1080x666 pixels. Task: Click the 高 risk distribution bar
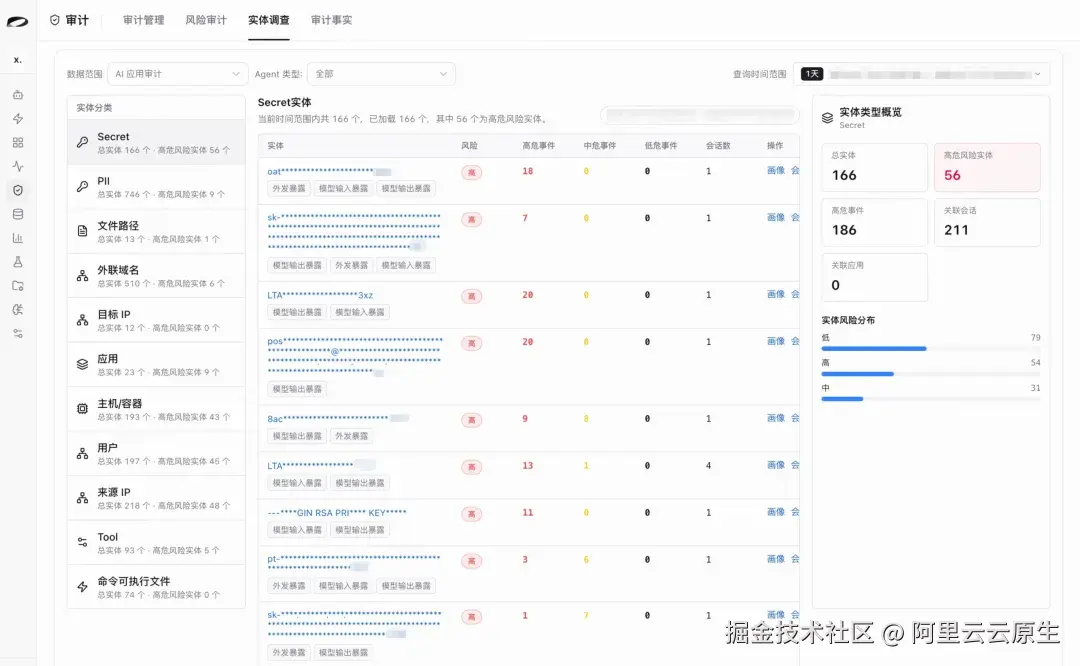(x=931, y=374)
